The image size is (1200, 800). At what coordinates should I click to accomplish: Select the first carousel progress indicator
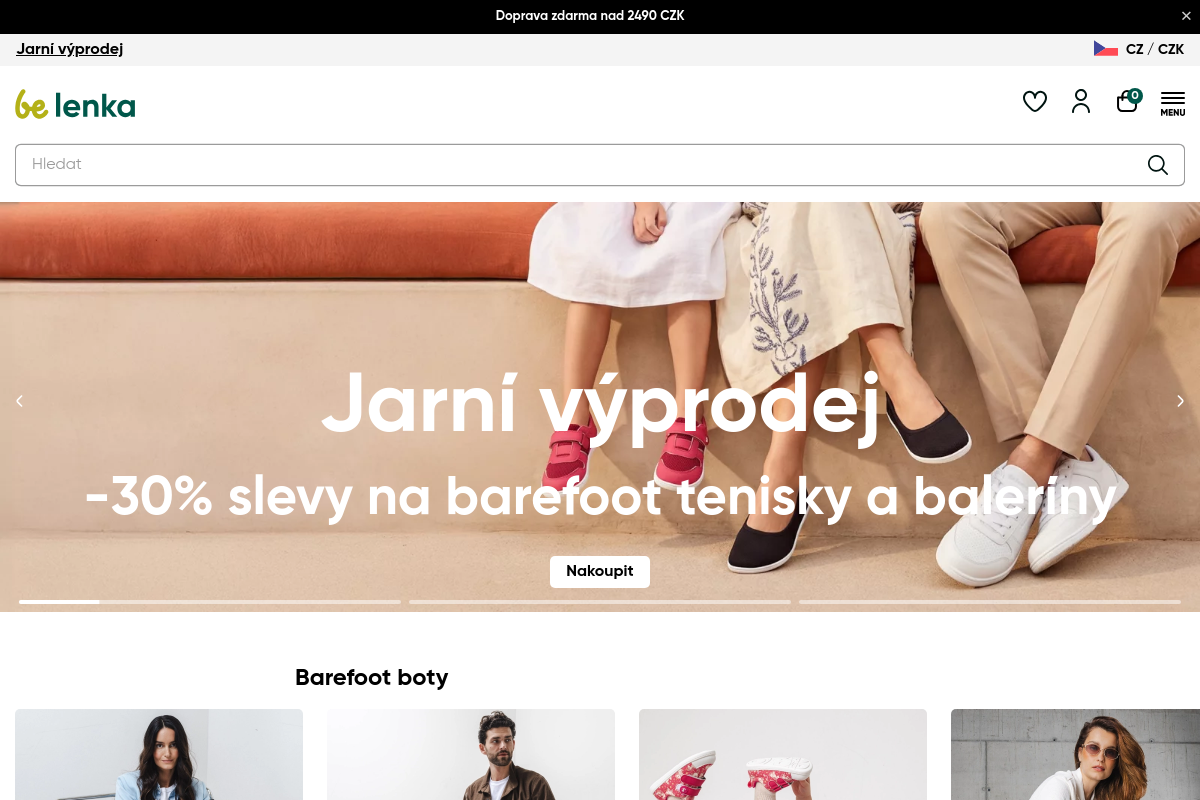(x=209, y=602)
